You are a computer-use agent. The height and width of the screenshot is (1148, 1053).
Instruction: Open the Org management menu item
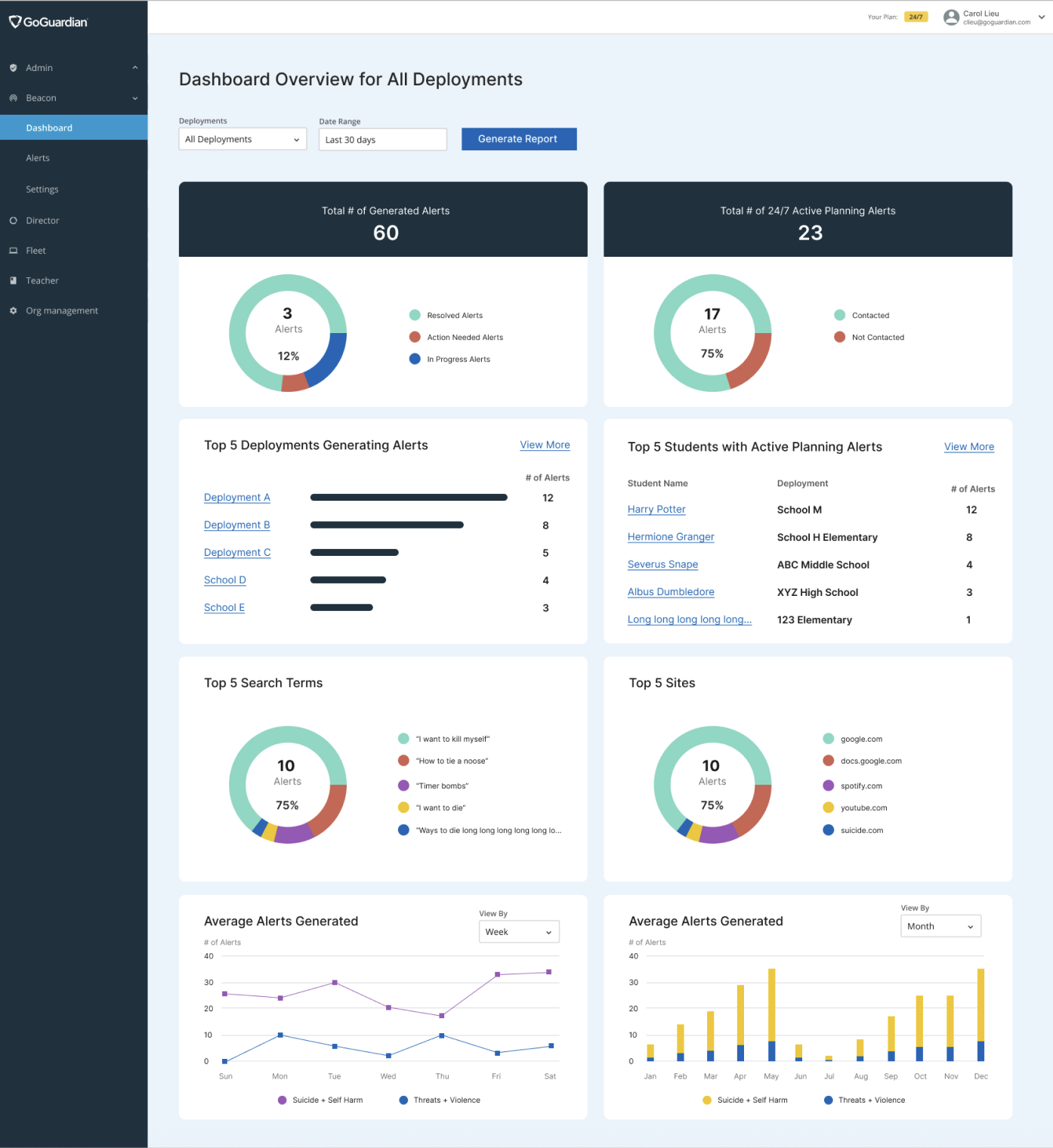(62, 310)
